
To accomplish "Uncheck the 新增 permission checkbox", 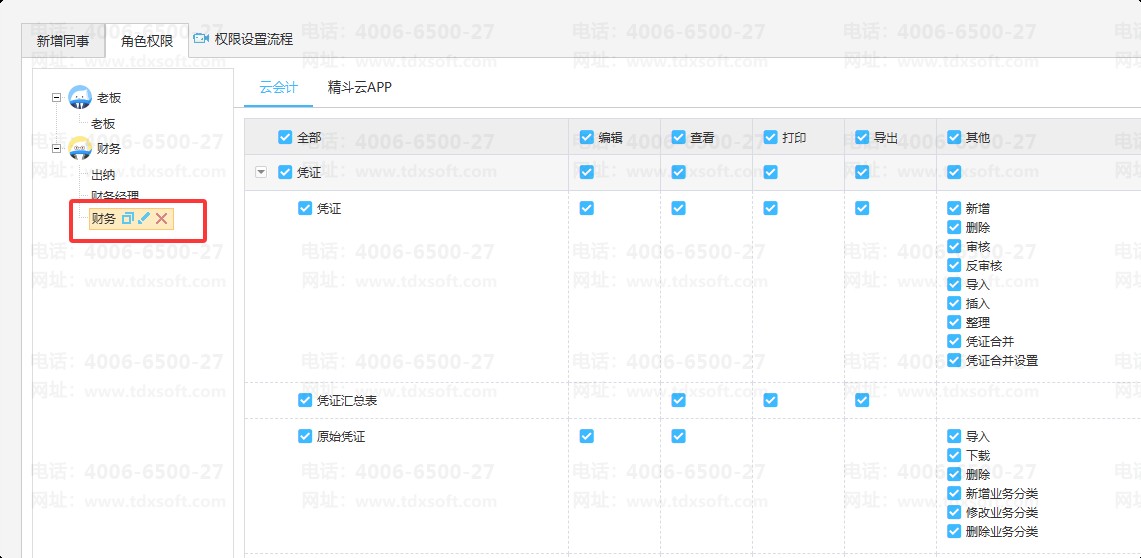I will (x=954, y=208).
